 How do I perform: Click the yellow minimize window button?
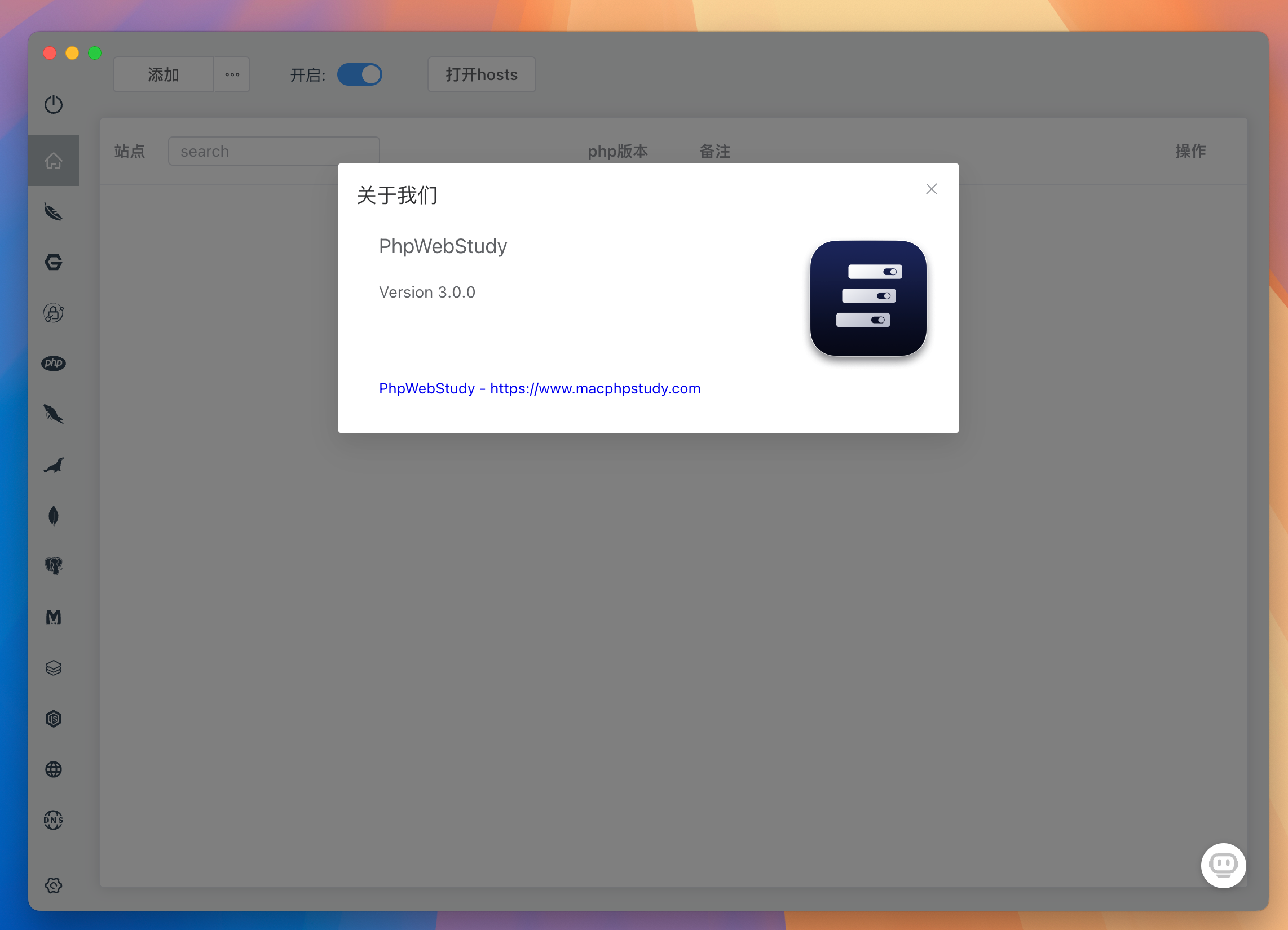point(72,53)
